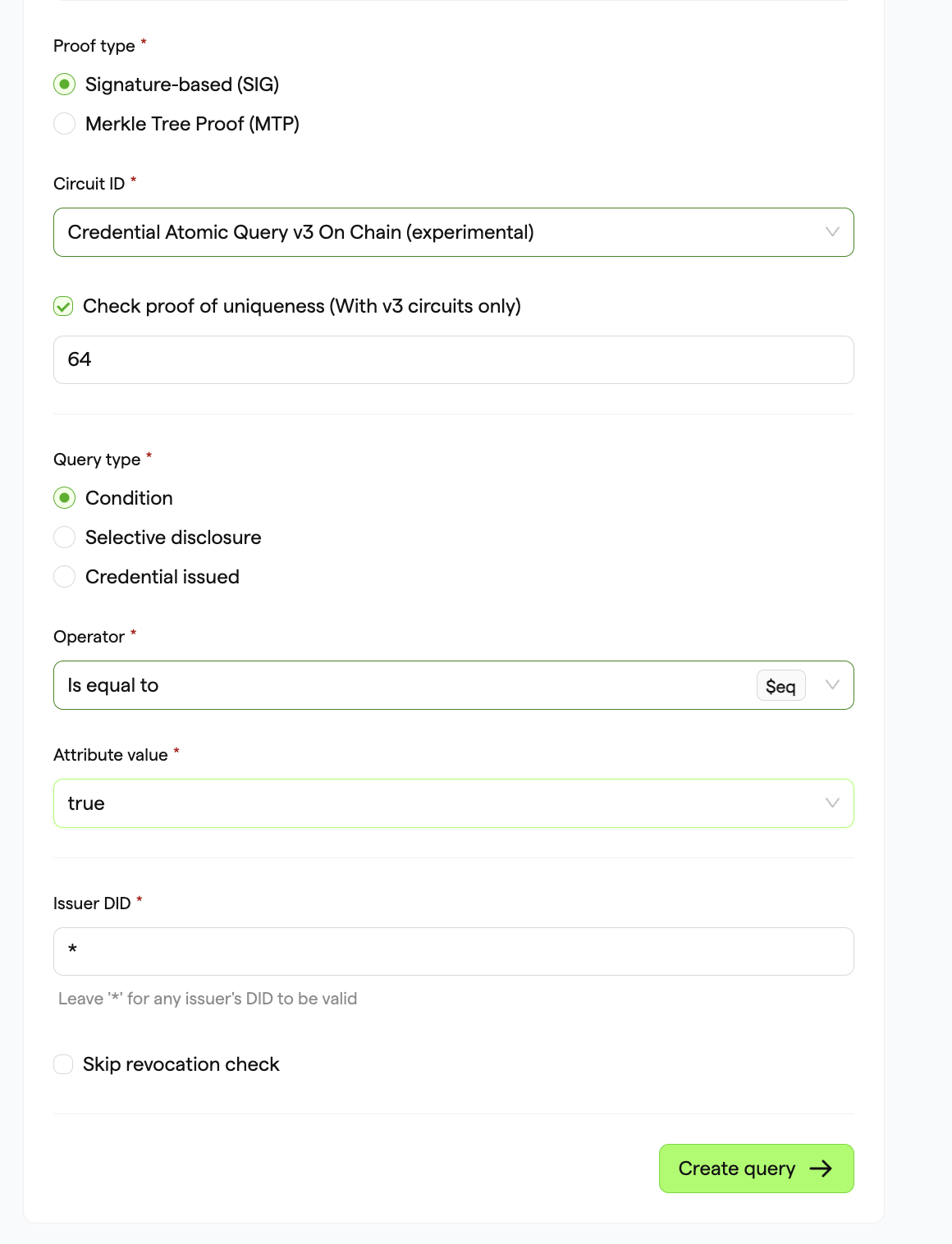Choose Credential issued query type

point(65,577)
